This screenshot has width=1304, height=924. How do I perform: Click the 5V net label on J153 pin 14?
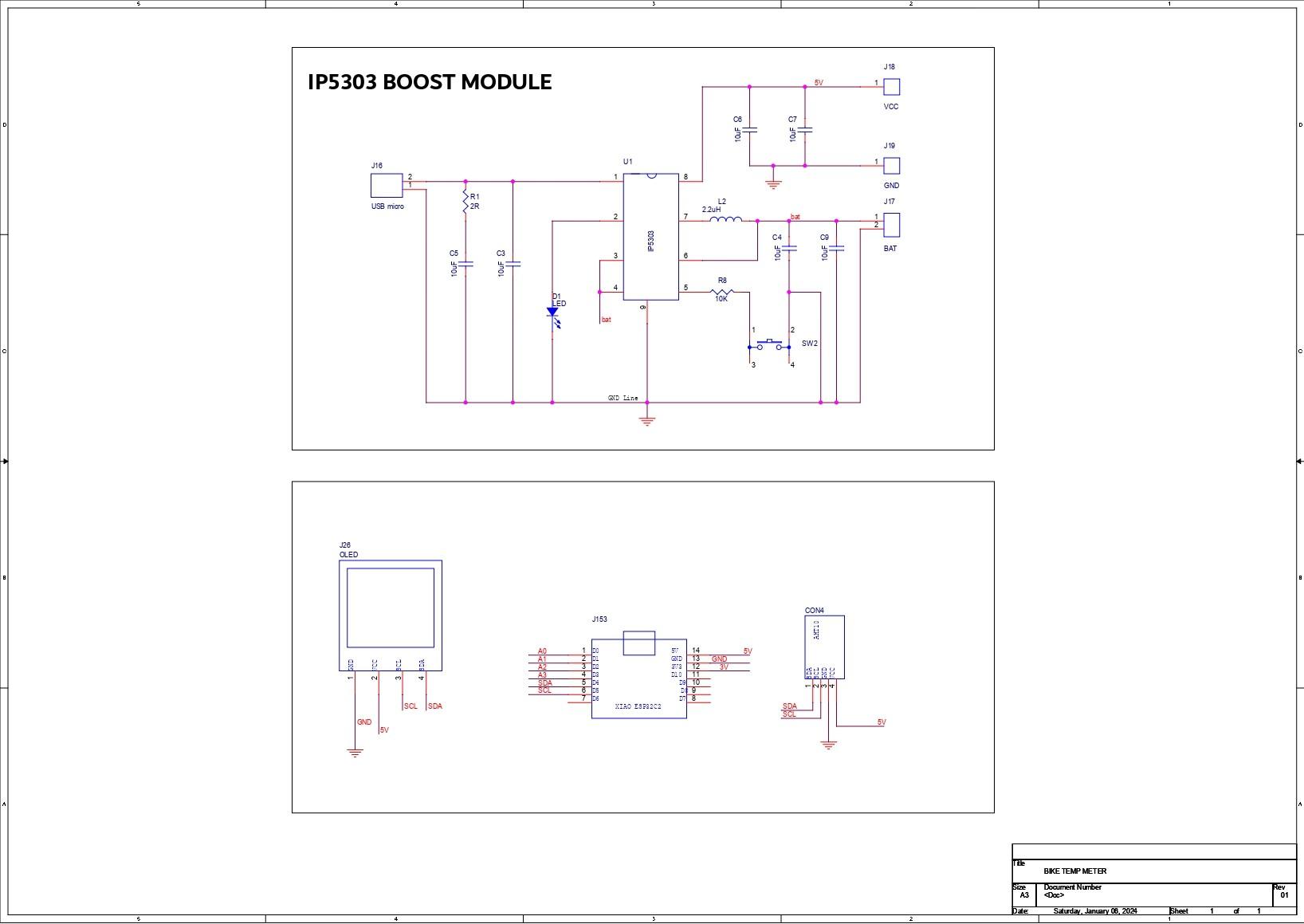[x=748, y=651]
